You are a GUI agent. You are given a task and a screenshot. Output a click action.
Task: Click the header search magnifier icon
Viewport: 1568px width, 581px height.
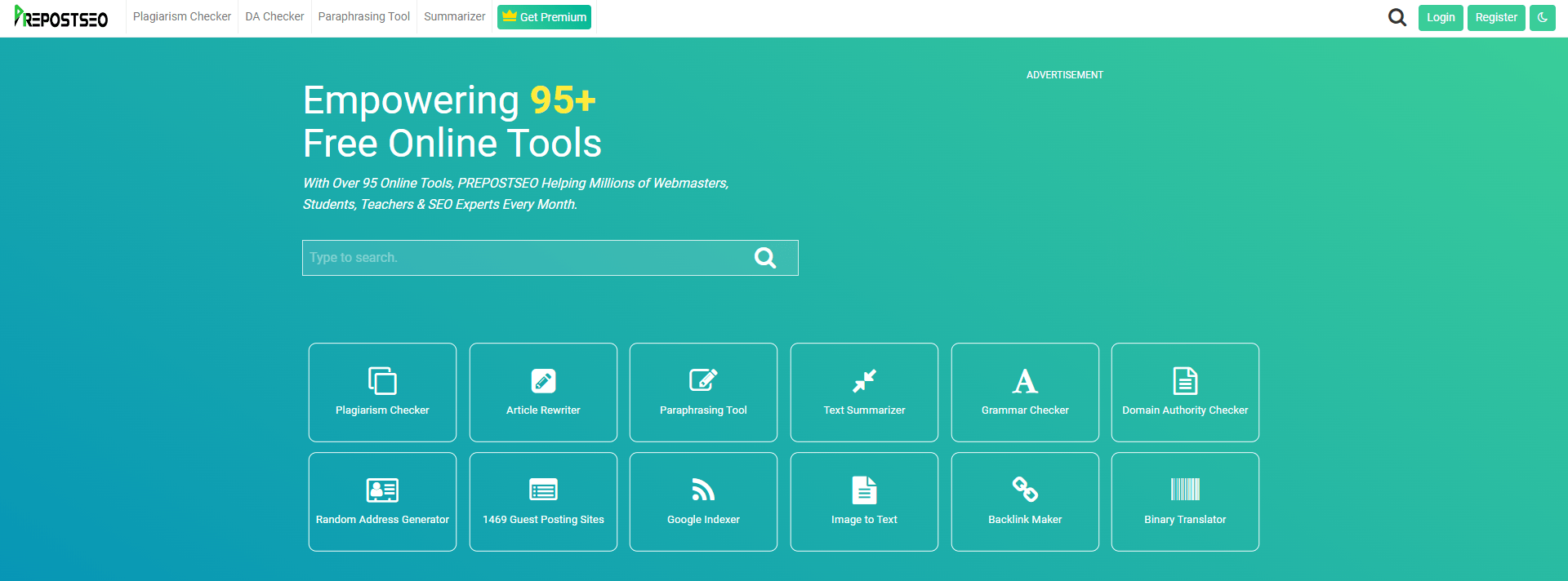[1397, 17]
